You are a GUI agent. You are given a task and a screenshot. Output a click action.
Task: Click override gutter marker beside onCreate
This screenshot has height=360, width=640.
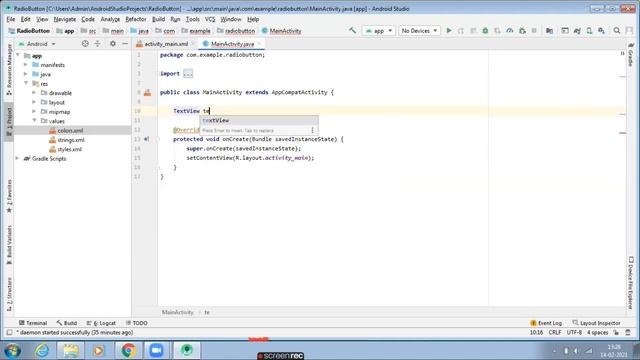coord(147,139)
